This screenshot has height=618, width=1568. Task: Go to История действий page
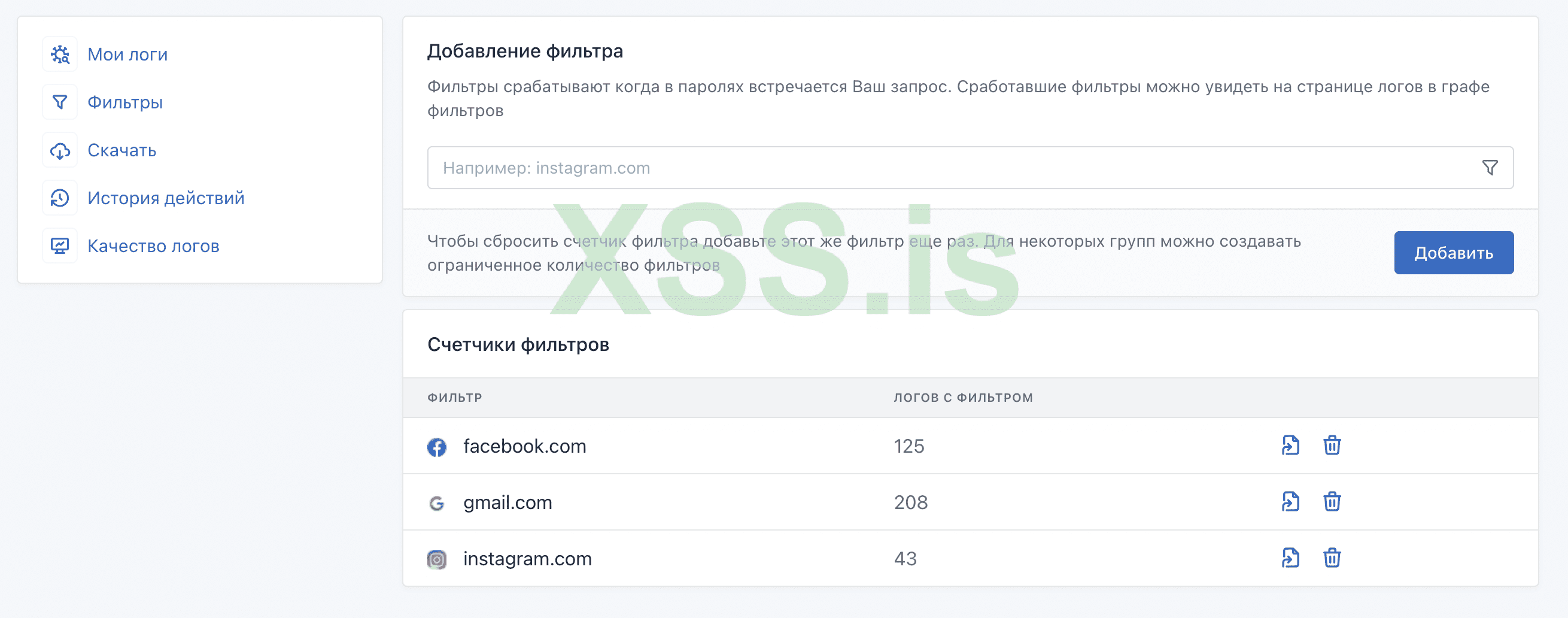166,198
